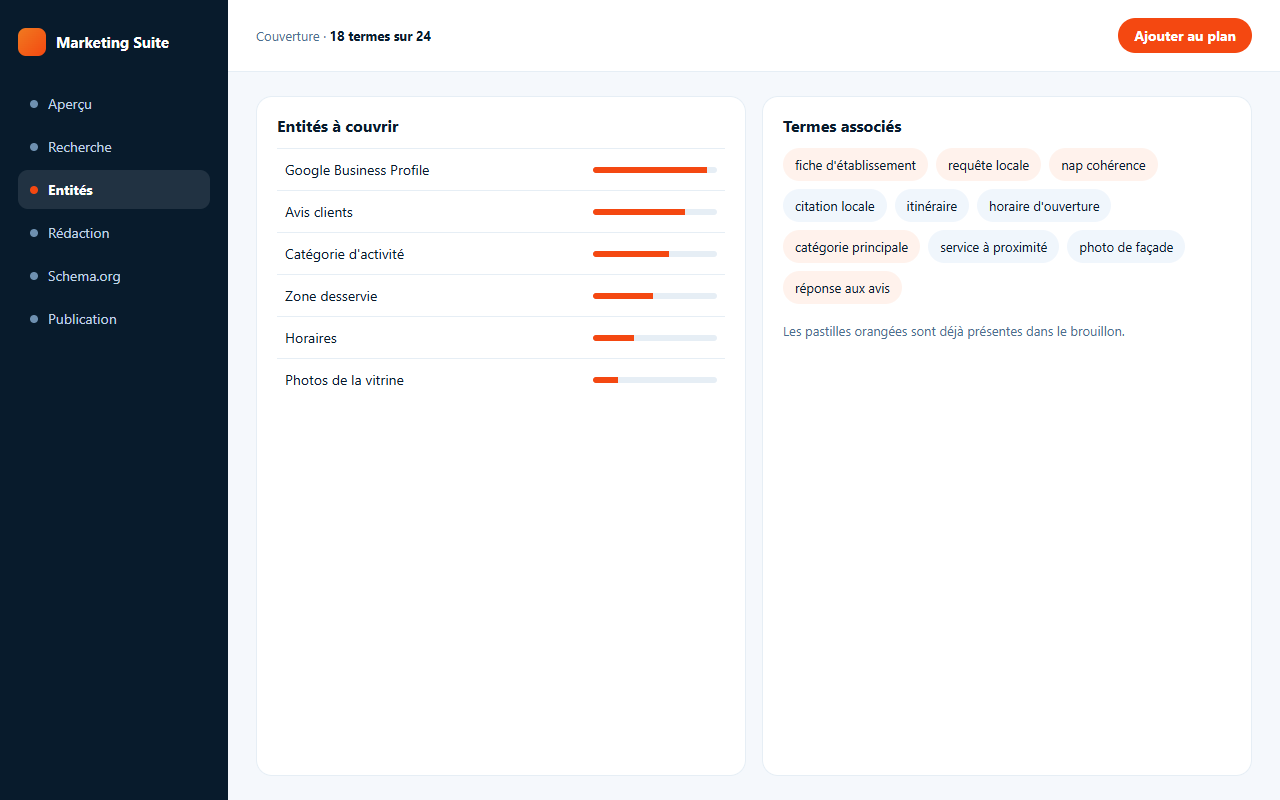Select the Zone desservie entity row
The height and width of the screenshot is (800, 1280).
[x=501, y=296]
